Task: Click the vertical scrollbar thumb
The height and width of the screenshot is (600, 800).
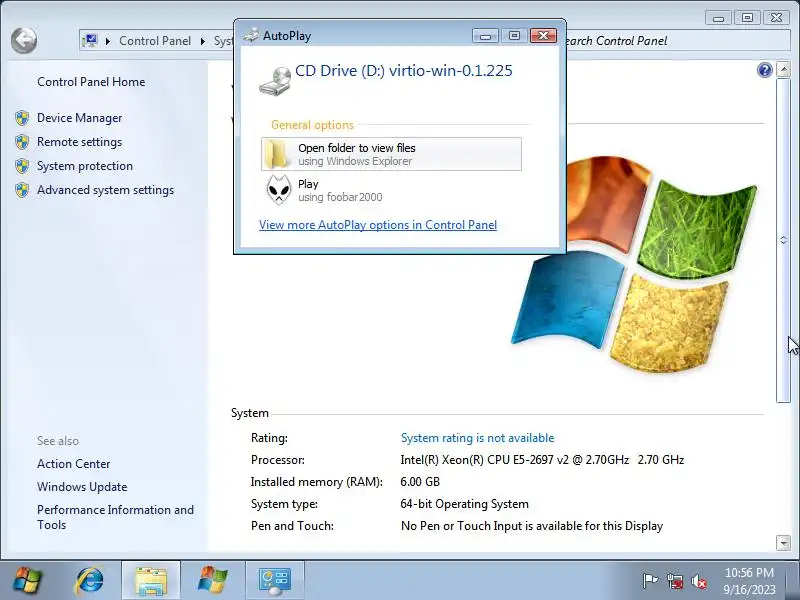Action: [x=783, y=240]
